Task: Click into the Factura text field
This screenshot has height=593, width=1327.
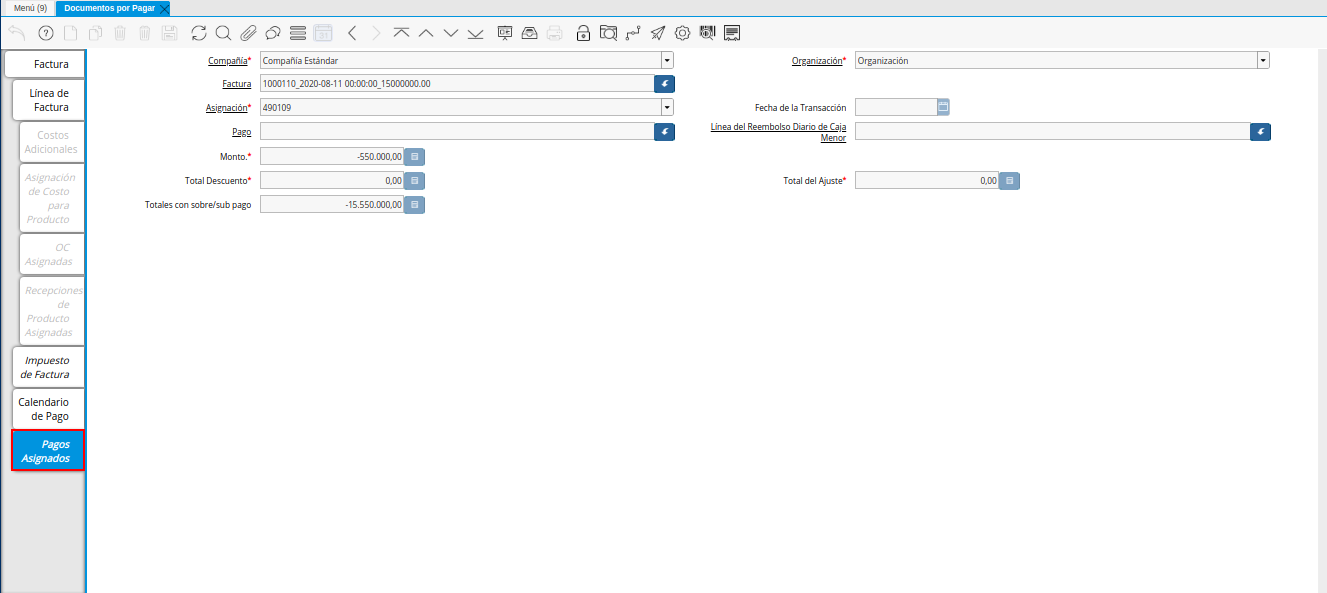Action: 457,84
